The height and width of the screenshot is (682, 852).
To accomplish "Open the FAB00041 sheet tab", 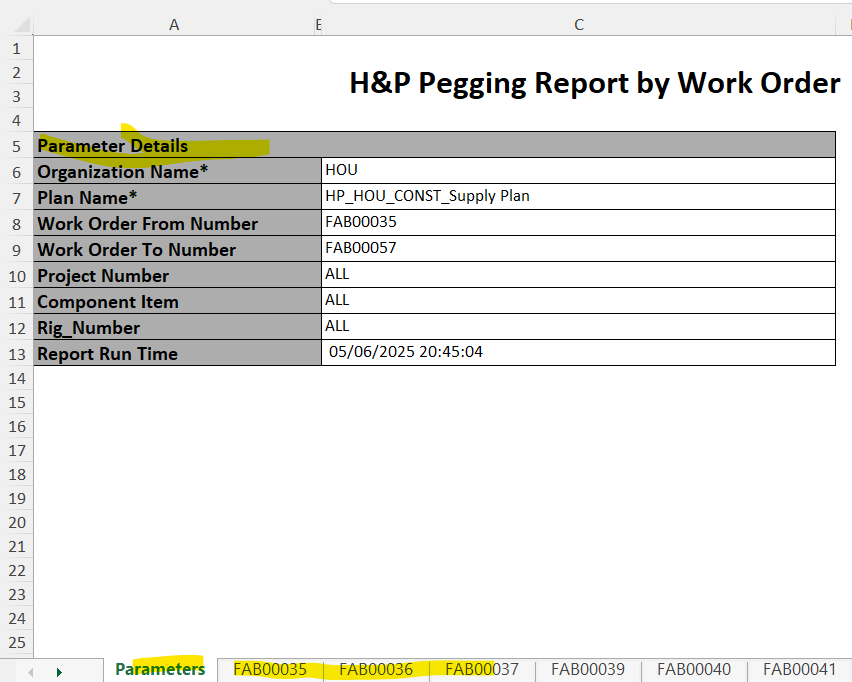I will click(x=799, y=669).
